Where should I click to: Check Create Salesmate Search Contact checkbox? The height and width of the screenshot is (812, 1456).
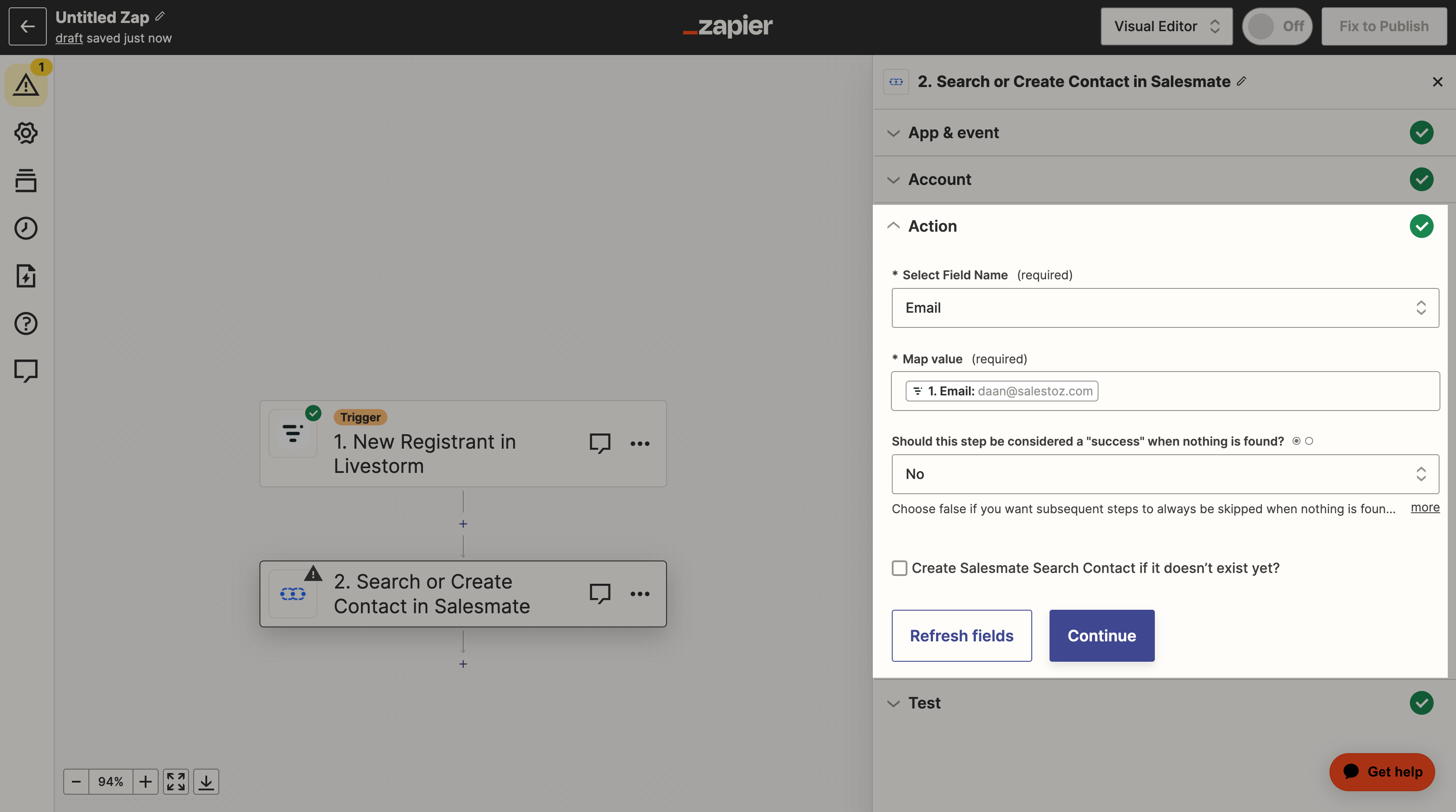click(899, 568)
